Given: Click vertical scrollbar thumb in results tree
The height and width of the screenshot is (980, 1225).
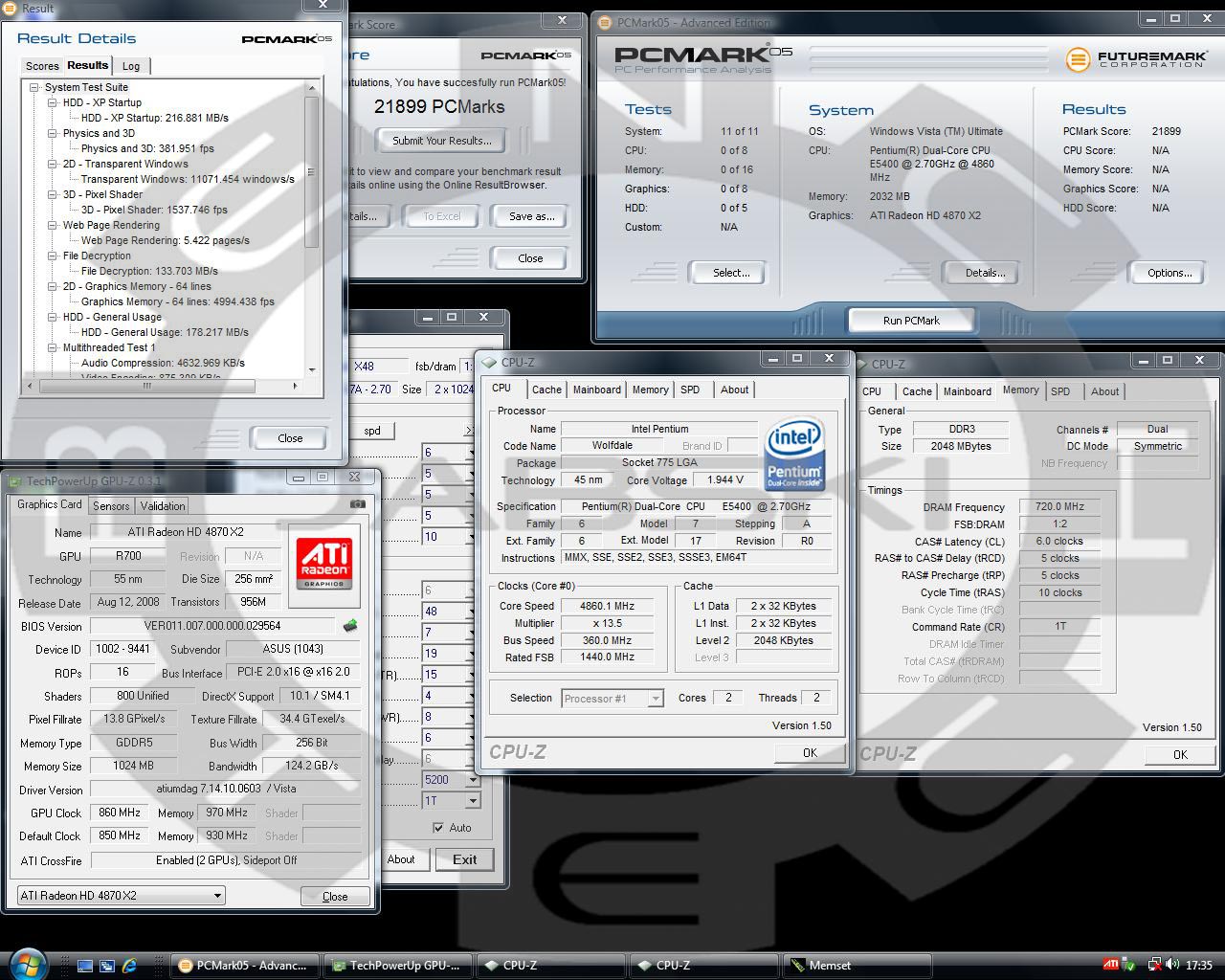Looking at the screenshot, I should (x=312, y=172).
